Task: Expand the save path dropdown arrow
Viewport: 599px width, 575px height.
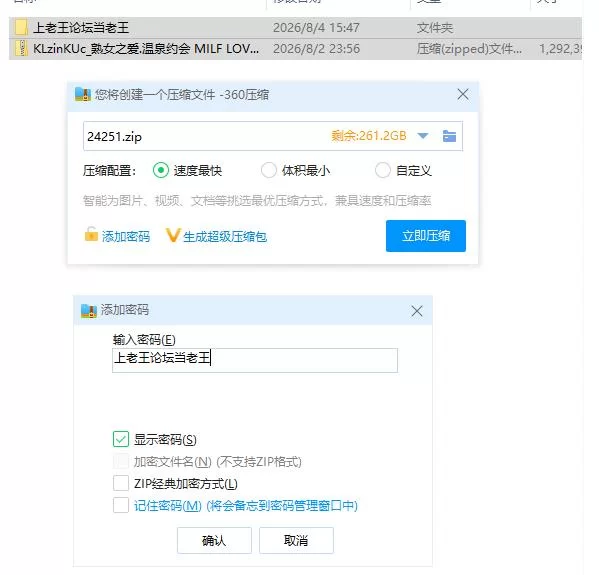Action: pyautogui.click(x=423, y=136)
